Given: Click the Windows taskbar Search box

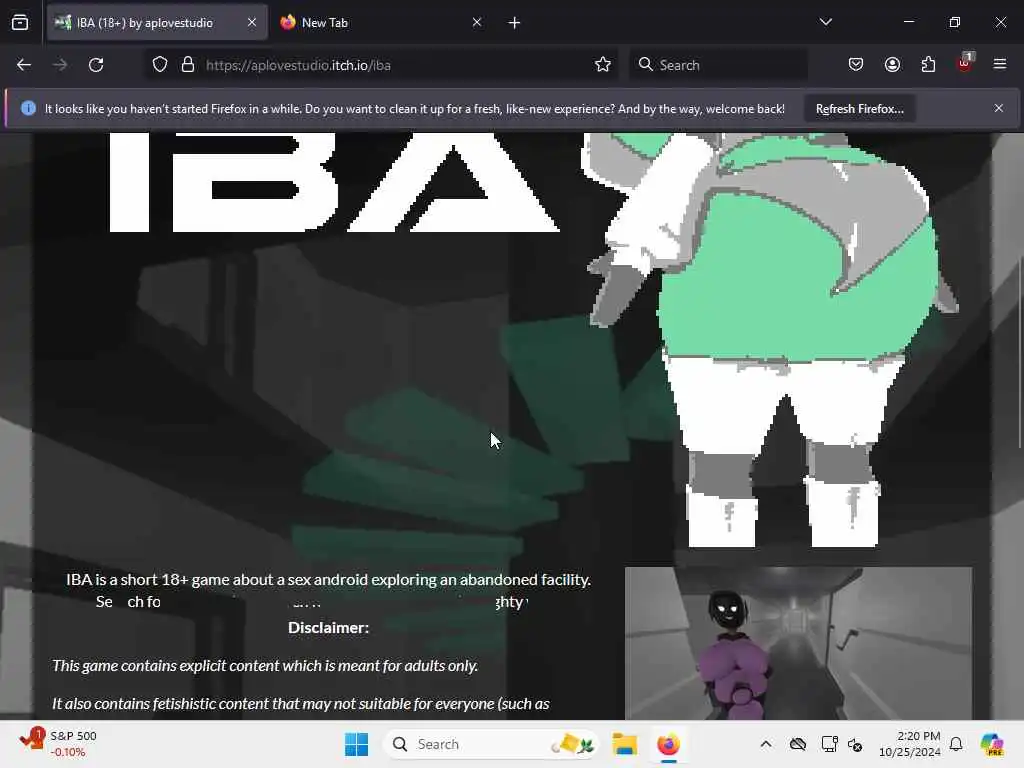Looking at the screenshot, I should point(491,744).
